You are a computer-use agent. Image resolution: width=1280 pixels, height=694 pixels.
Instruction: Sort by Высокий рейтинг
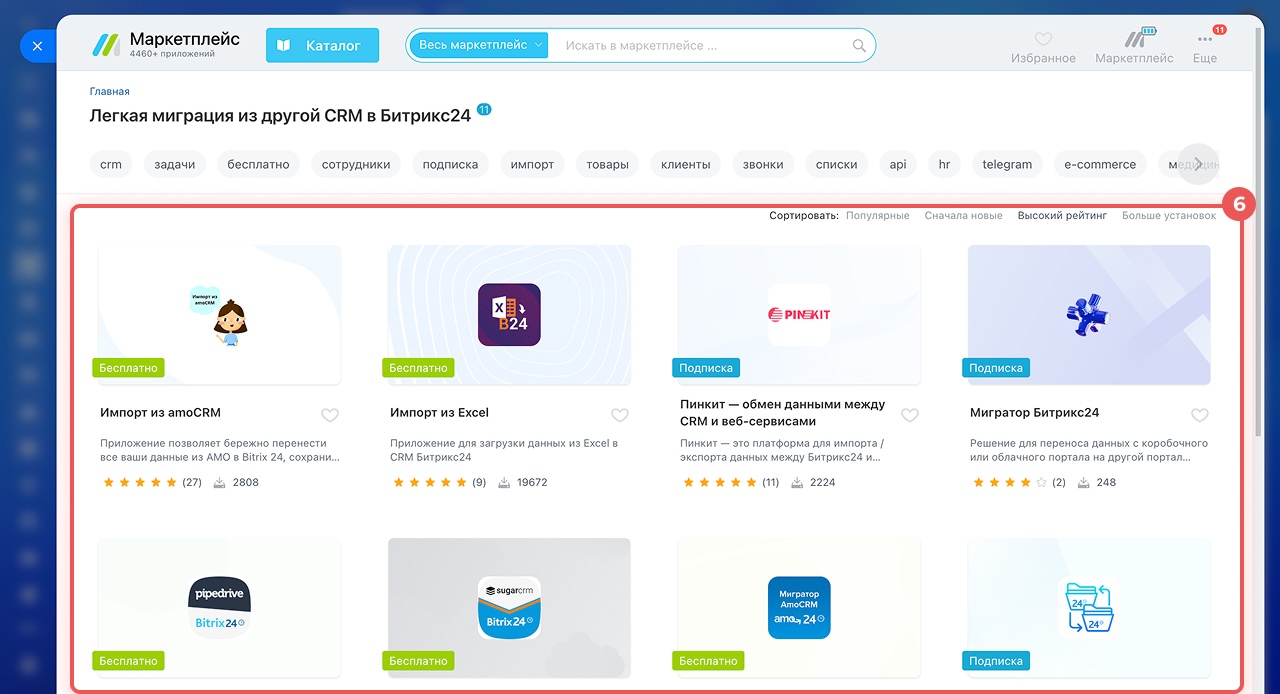[1062, 215]
